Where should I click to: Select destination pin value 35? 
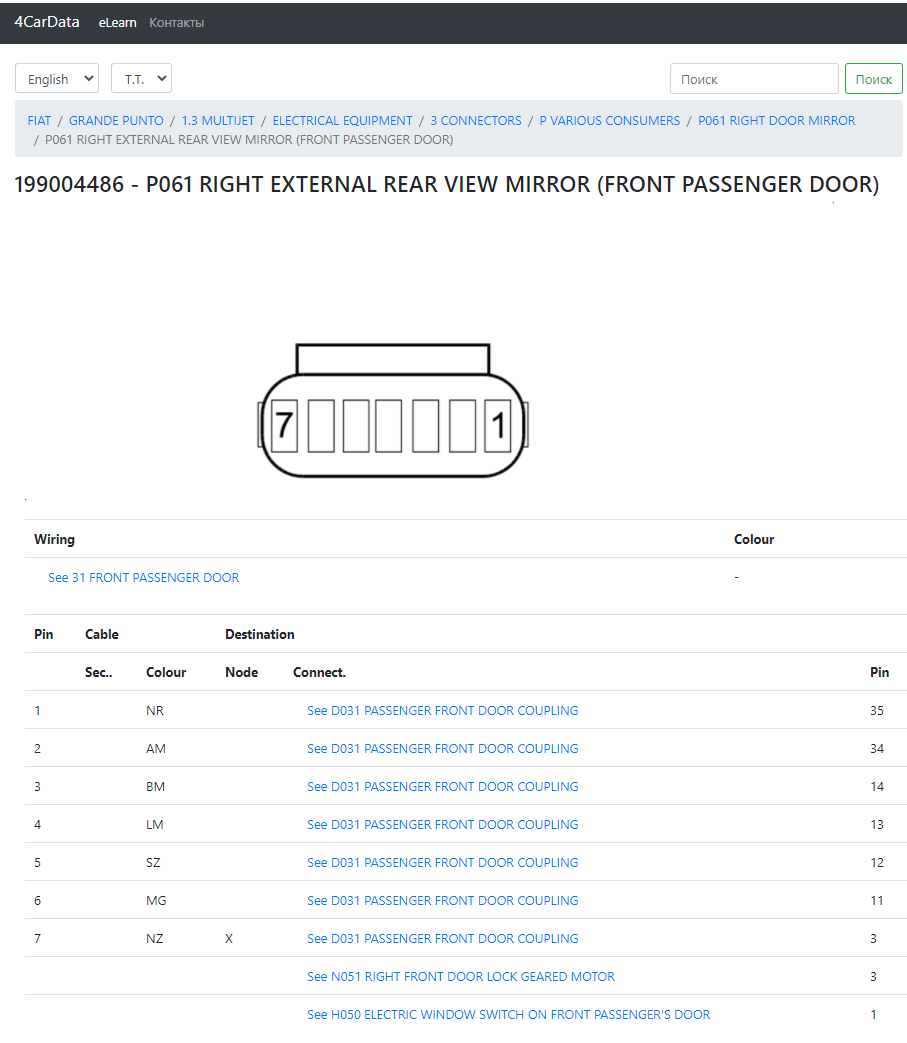tap(877, 710)
